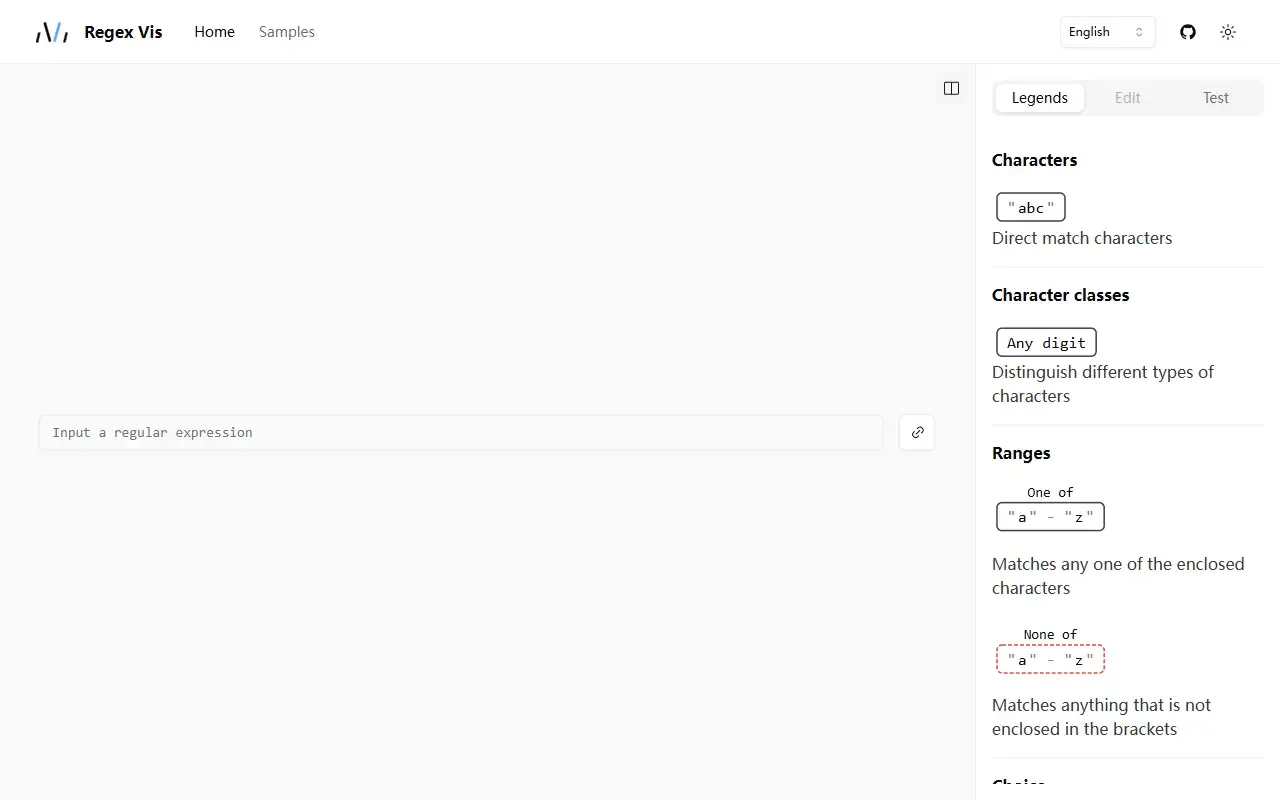Click the Regex Vis logo icon
1280x800 pixels.
tap(52, 32)
